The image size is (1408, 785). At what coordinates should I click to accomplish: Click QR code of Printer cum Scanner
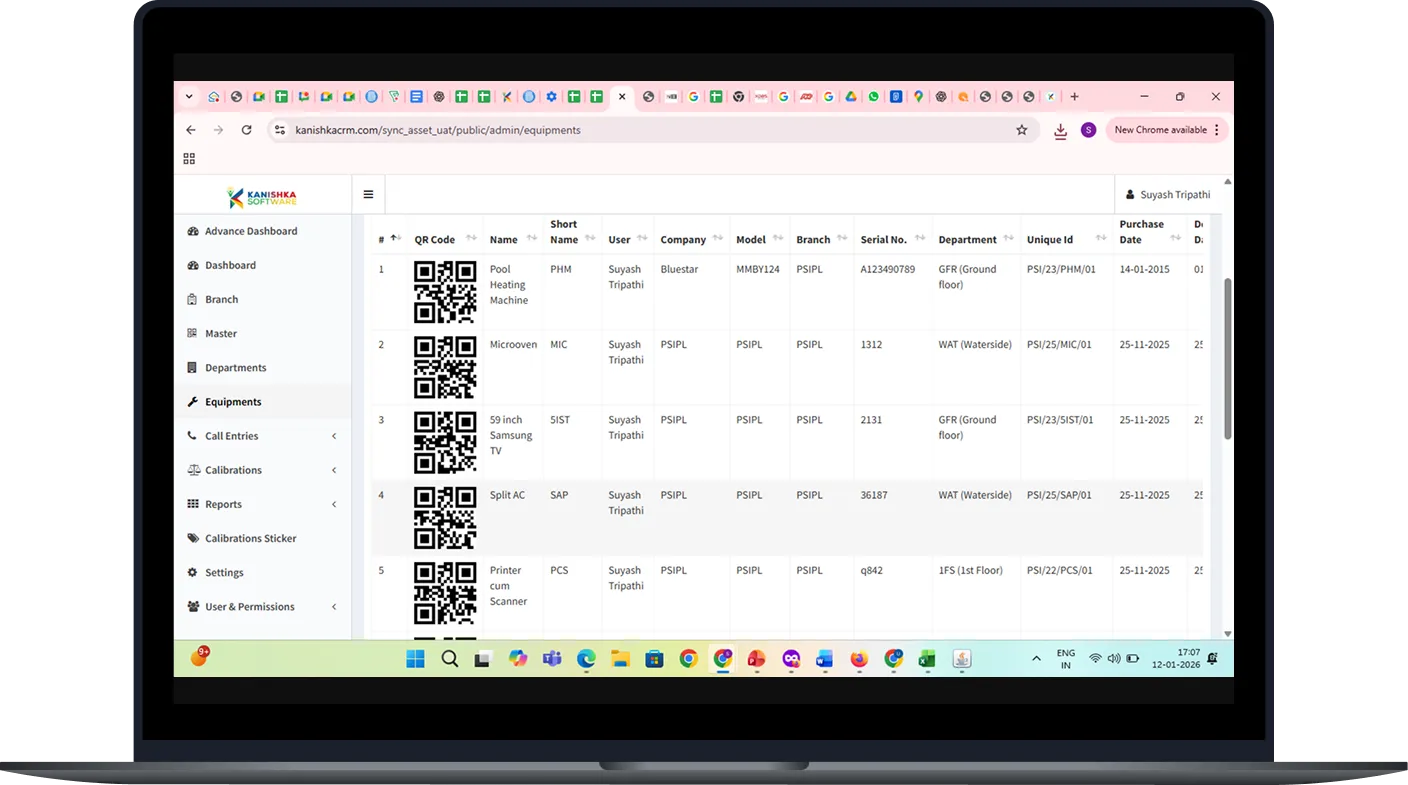tap(445, 593)
